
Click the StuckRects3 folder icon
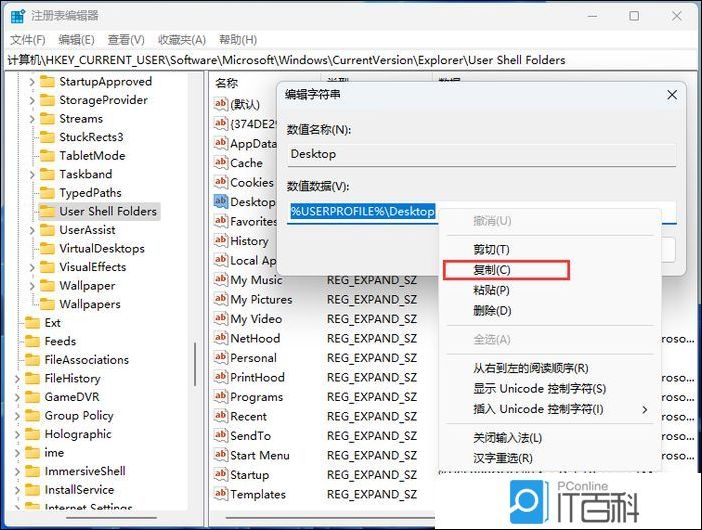[47, 137]
